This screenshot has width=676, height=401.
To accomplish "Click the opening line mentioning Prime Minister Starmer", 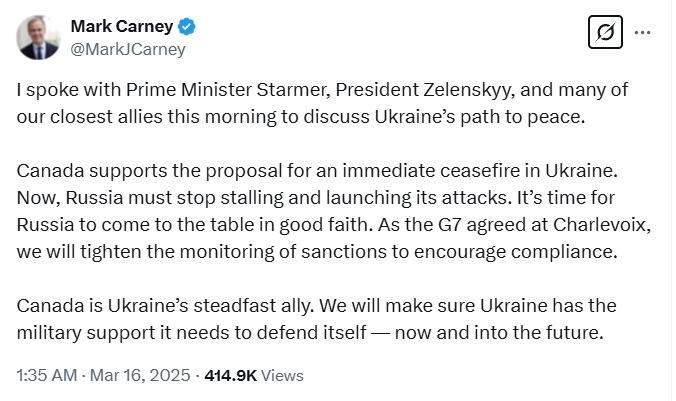I will point(322,90).
